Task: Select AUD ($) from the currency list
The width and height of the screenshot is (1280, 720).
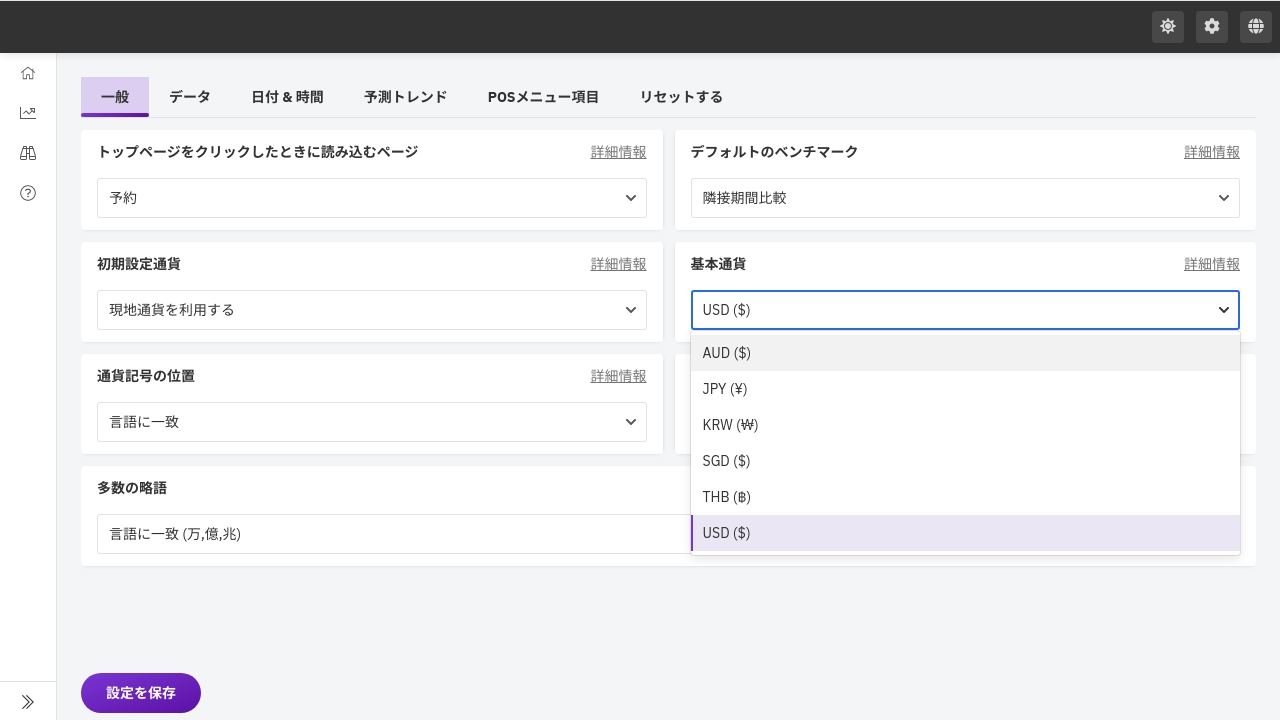Action: pyautogui.click(x=965, y=353)
